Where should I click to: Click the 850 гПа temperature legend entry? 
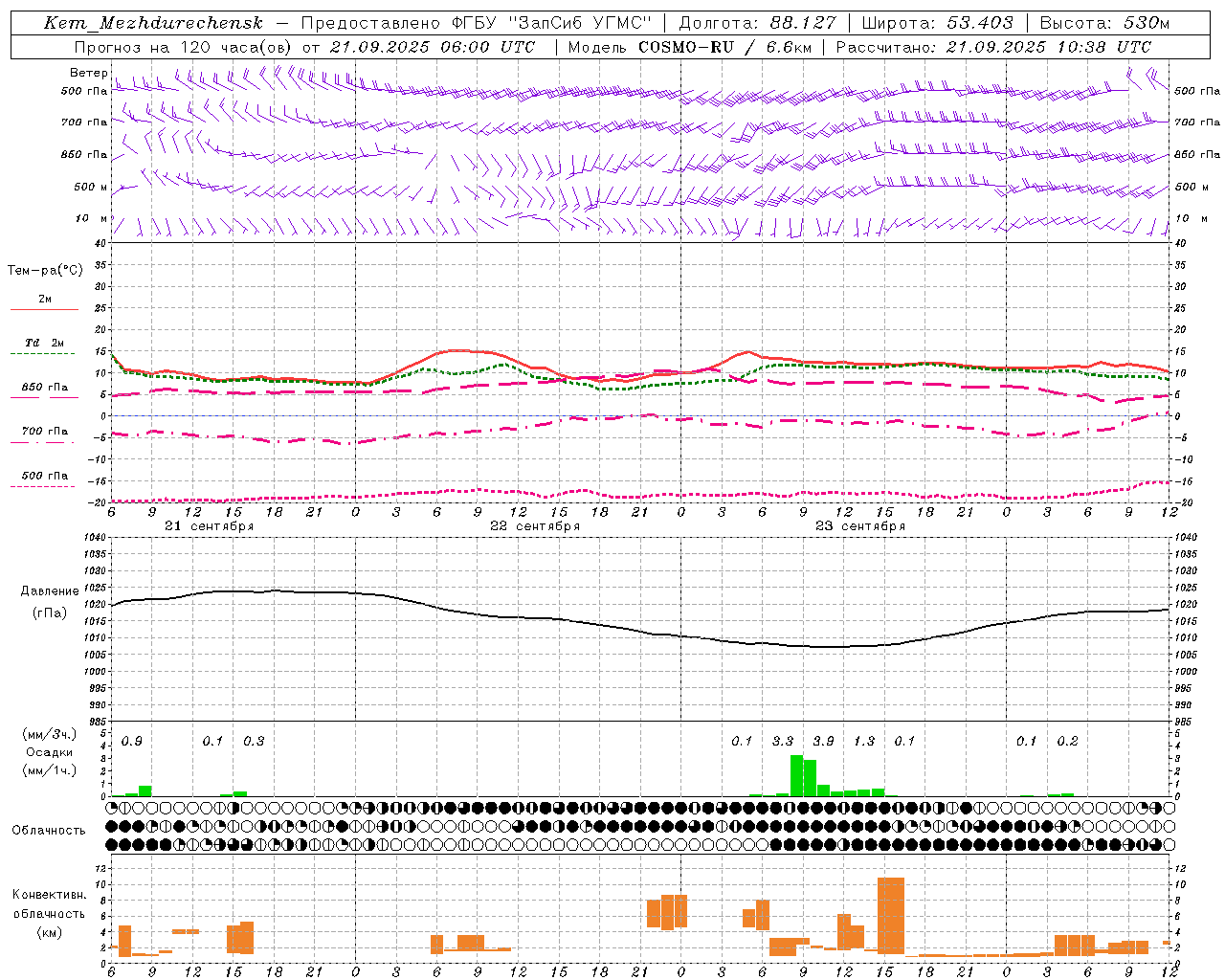[x=44, y=388]
